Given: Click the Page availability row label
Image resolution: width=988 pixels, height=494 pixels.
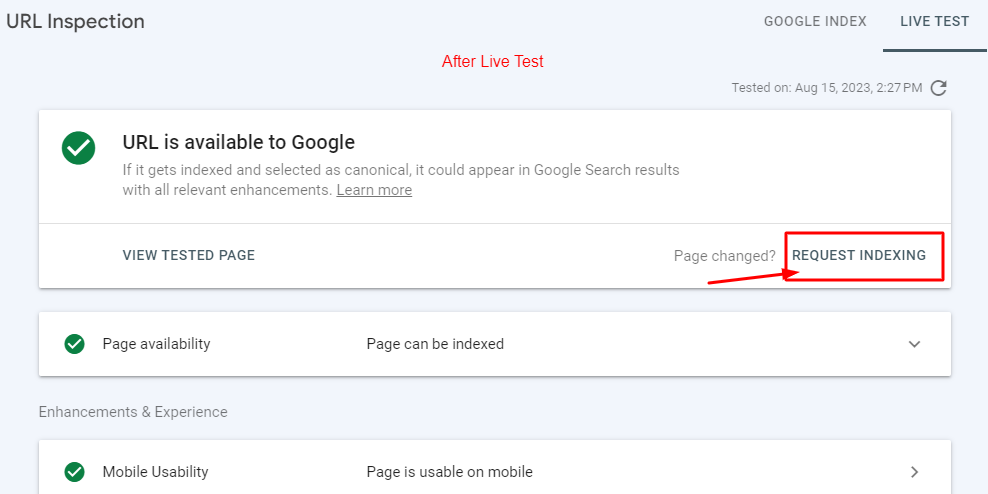Looking at the screenshot, I should tap(156, 344).
